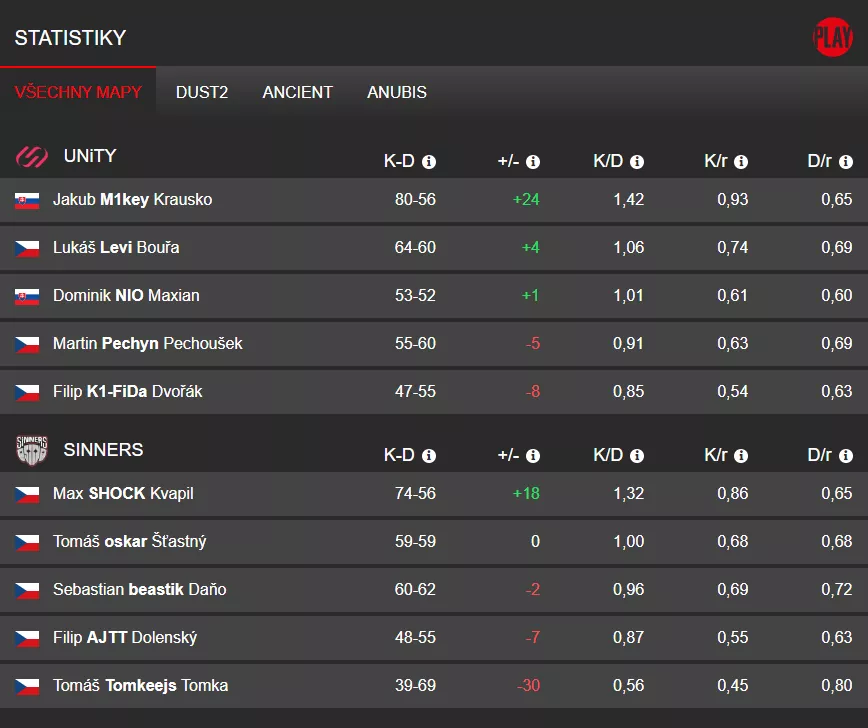
Task: Click the SINNERS team logo
Action: 32,451
